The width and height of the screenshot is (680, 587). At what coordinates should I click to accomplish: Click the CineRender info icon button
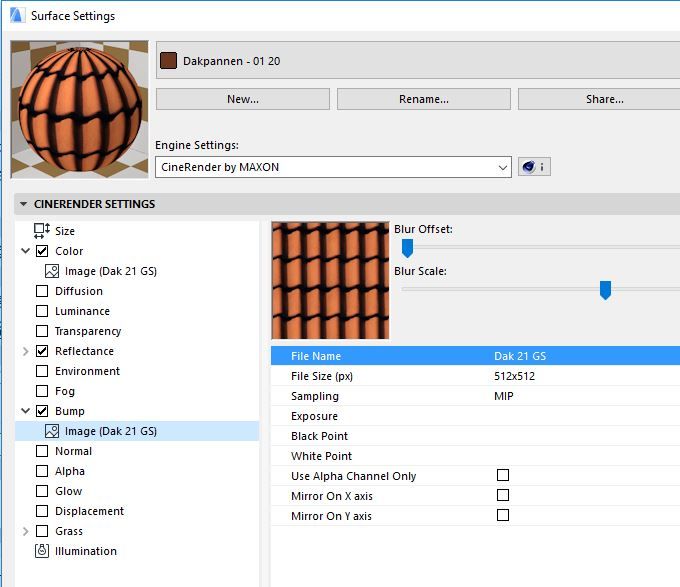click(x=534, y=167)
